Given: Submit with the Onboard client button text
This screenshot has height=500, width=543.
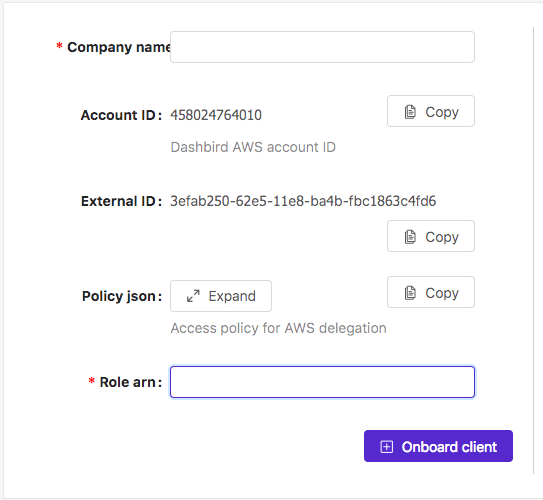Looking at the screenshot, I should [449, 447].
